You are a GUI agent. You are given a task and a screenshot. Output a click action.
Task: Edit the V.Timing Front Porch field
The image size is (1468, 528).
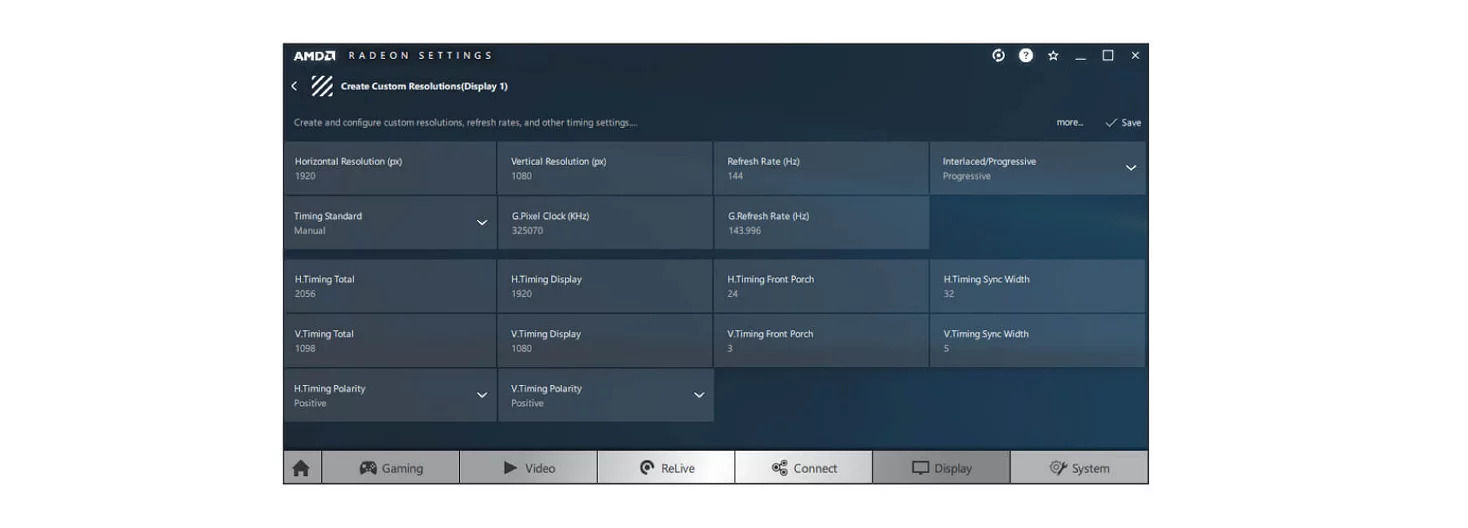pyautogui.click(x=822, y=341)
